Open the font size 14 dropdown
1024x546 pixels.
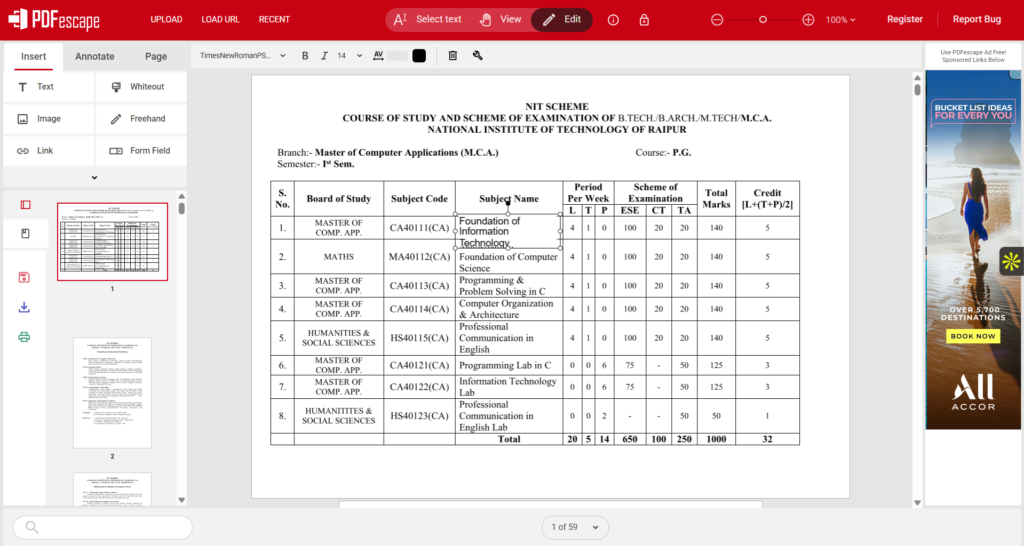click(348, 56)
